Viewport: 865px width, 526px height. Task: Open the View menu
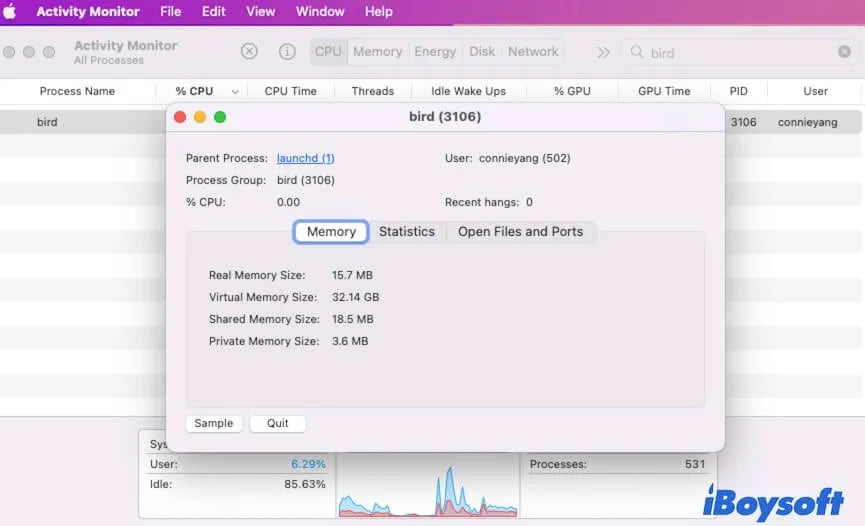[x=260, y=12]
